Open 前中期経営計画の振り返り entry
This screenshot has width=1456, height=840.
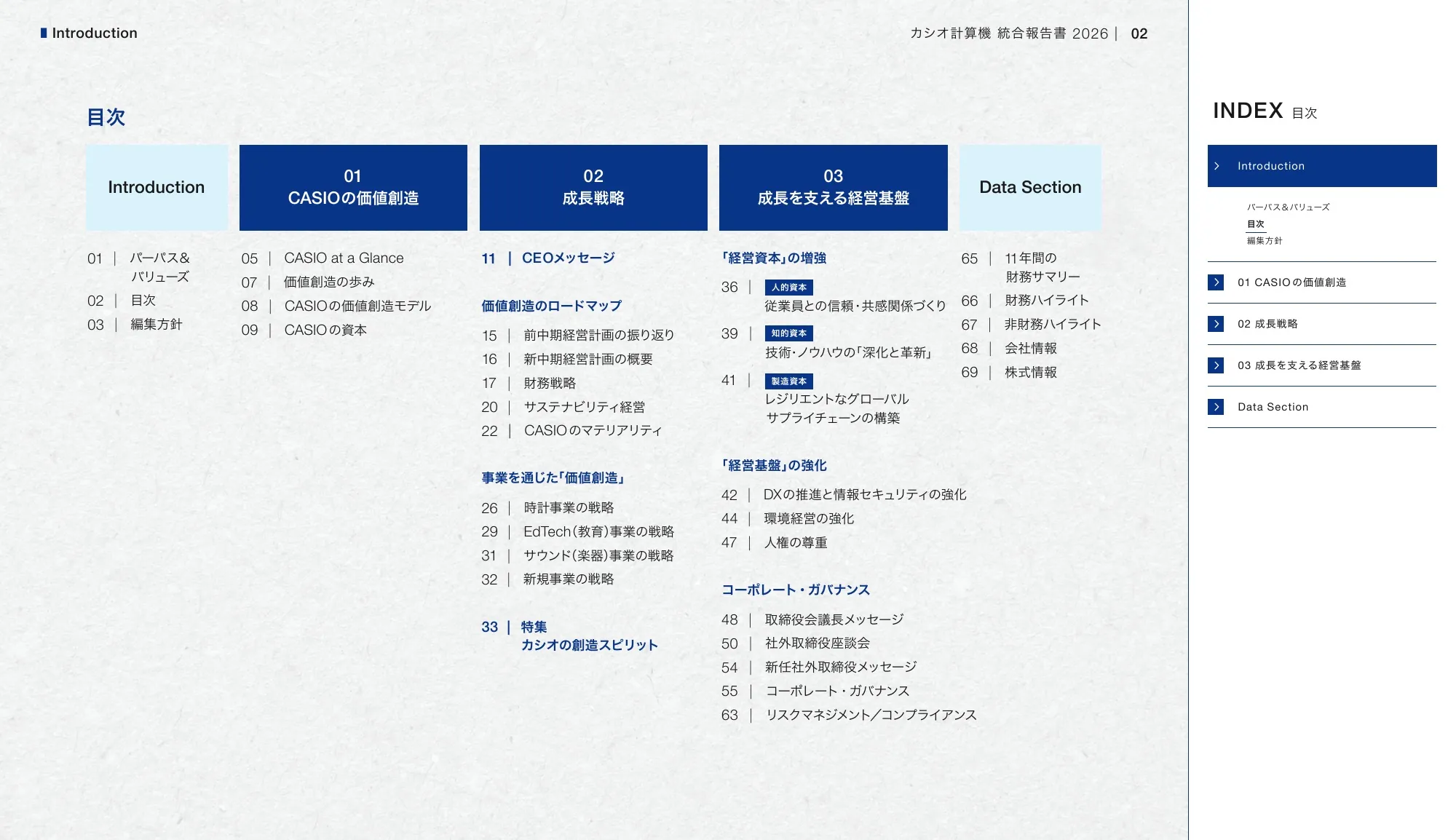tap(578, 336)
